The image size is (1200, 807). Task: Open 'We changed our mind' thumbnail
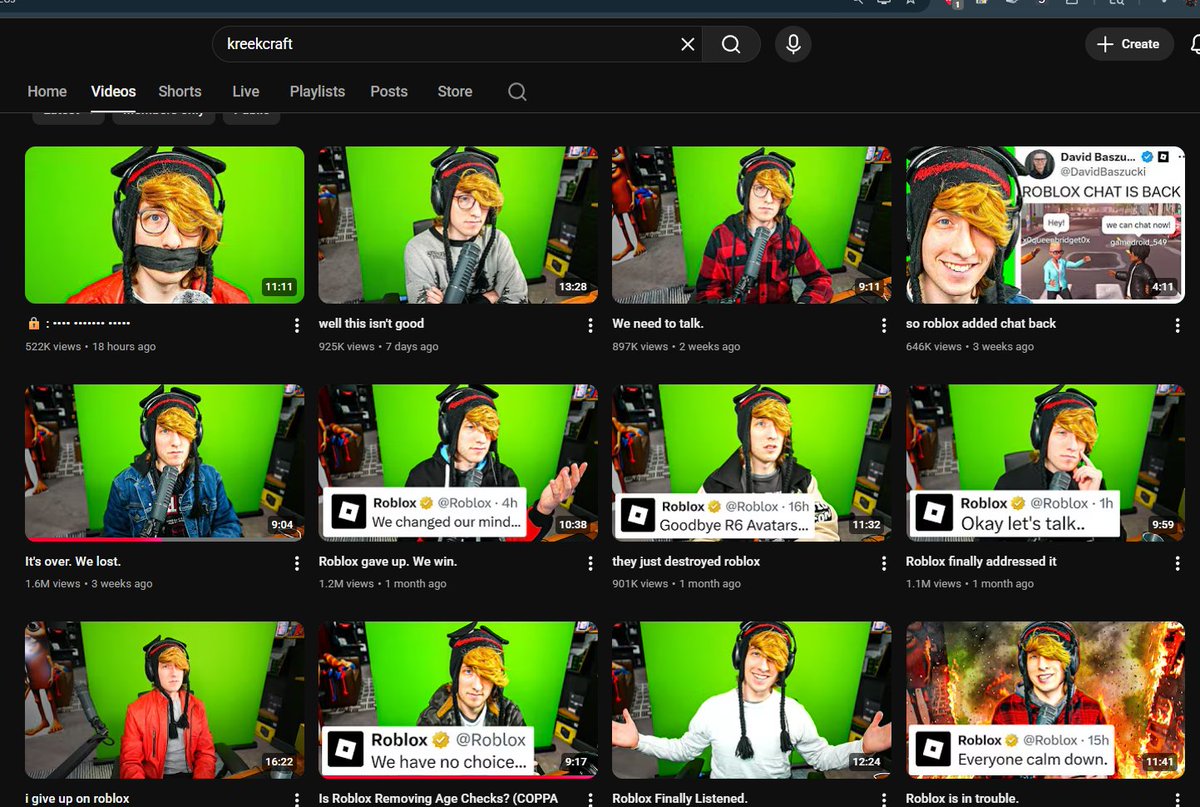(x=458, y=463)
